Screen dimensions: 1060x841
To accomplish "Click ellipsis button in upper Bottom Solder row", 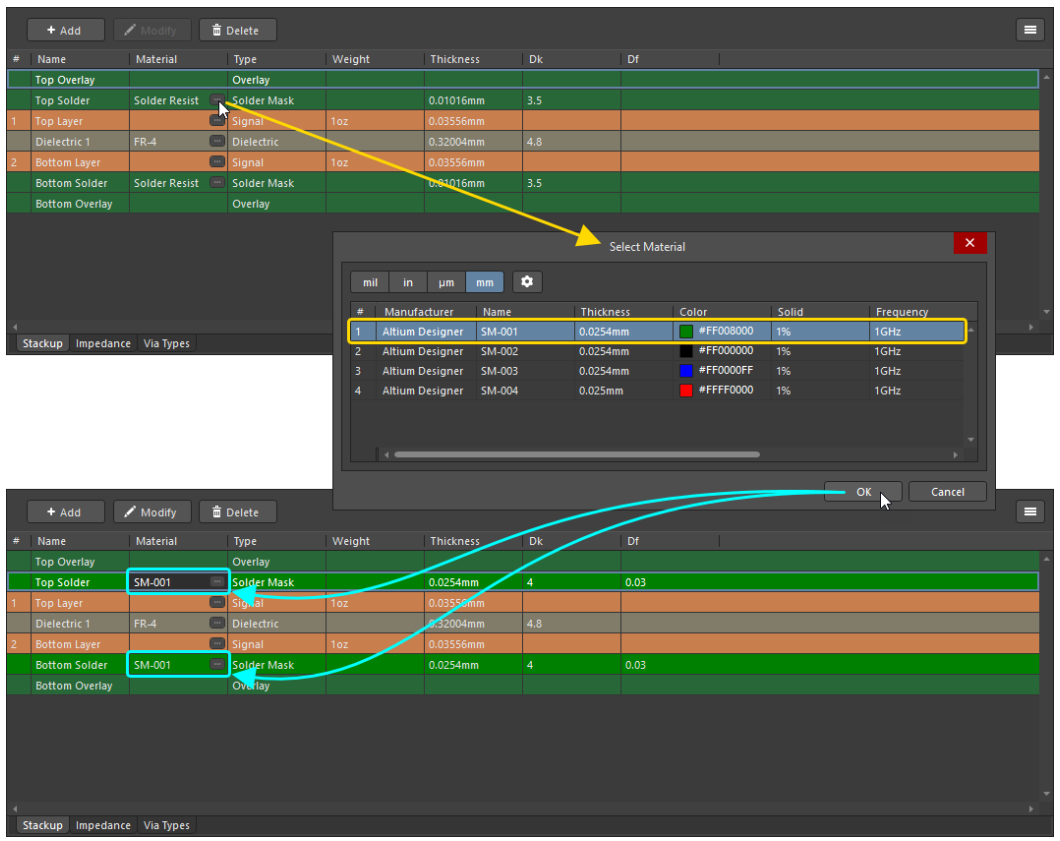I will 217,183.
